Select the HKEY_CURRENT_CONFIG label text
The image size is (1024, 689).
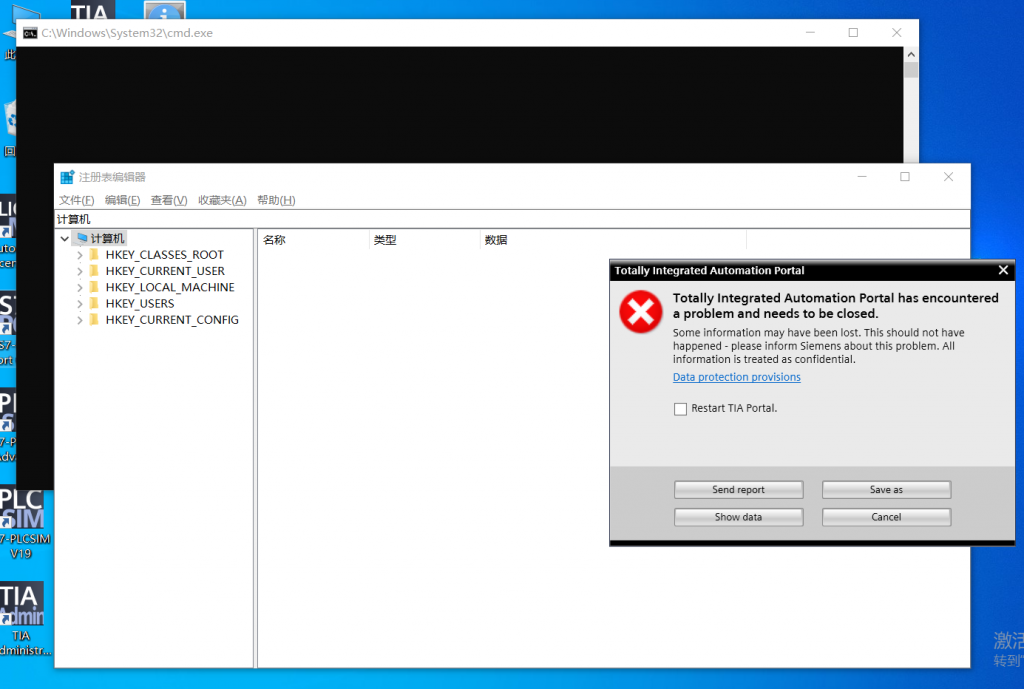tap(172, 320)
